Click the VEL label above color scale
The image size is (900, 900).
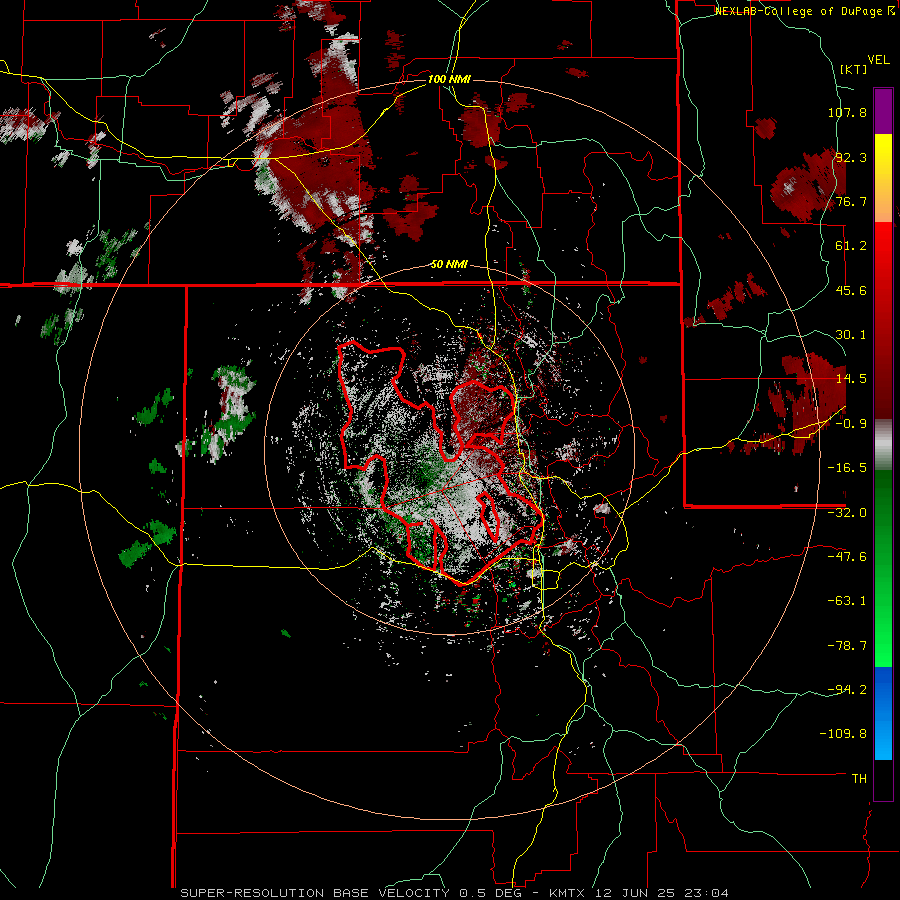[879, 60]
